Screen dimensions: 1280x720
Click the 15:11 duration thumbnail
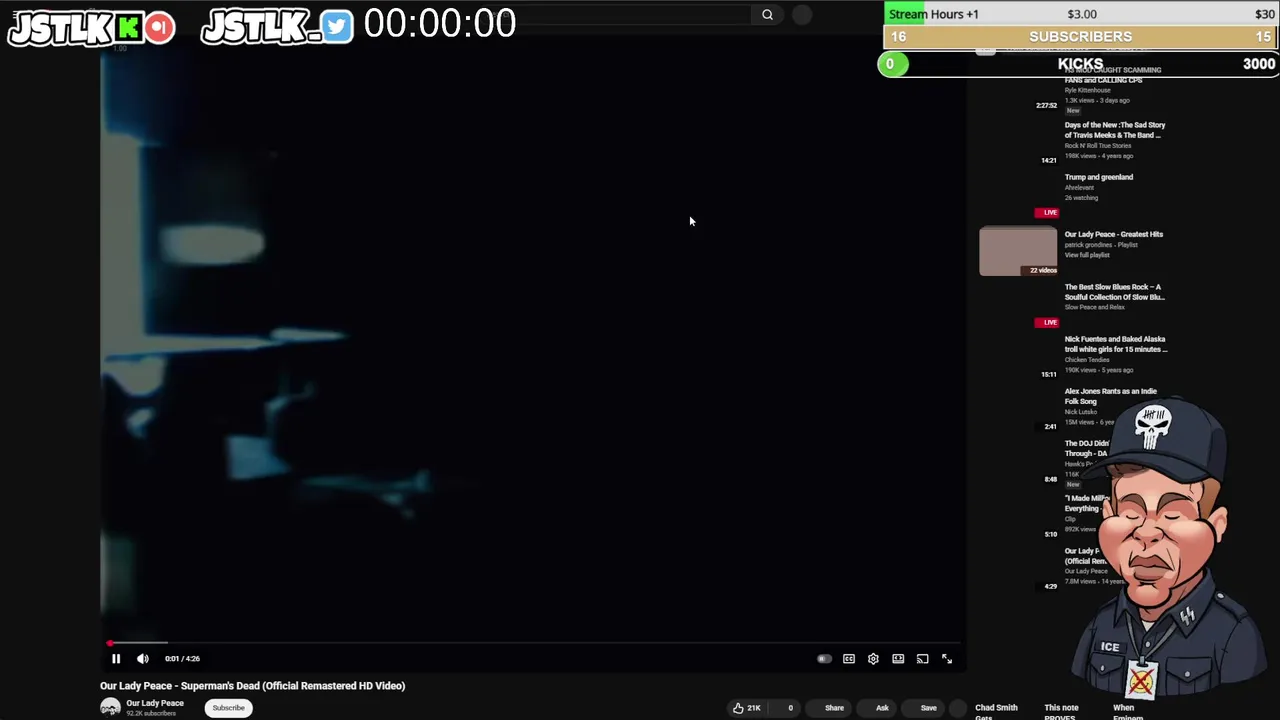1048,374
